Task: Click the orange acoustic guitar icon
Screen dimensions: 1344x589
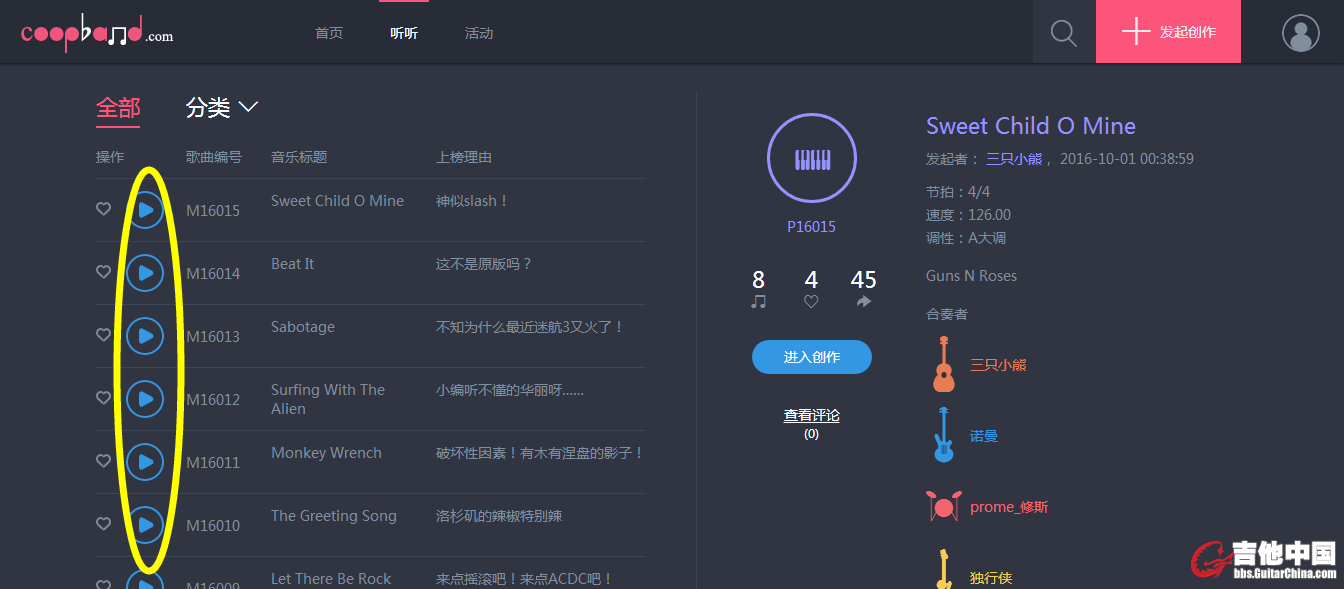Action: tap(944, 364)
